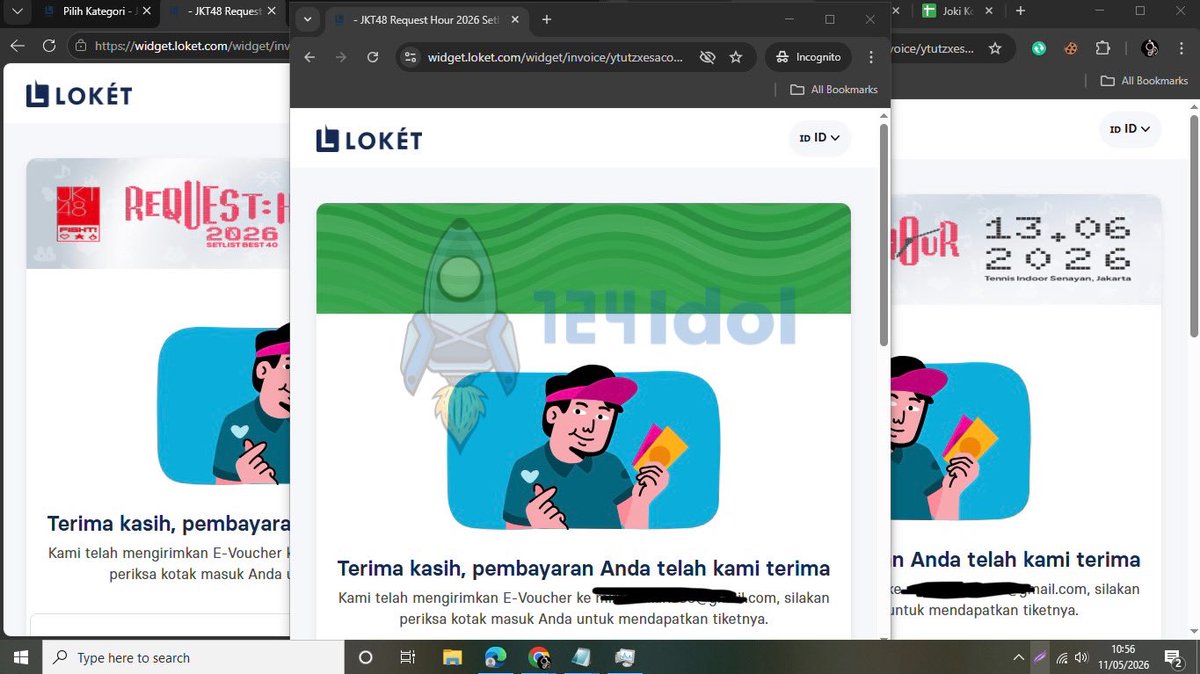Open Microsoft Edge from the taskbar
The width and height of the screenshot is (1200, 674).
coord(496,658)
